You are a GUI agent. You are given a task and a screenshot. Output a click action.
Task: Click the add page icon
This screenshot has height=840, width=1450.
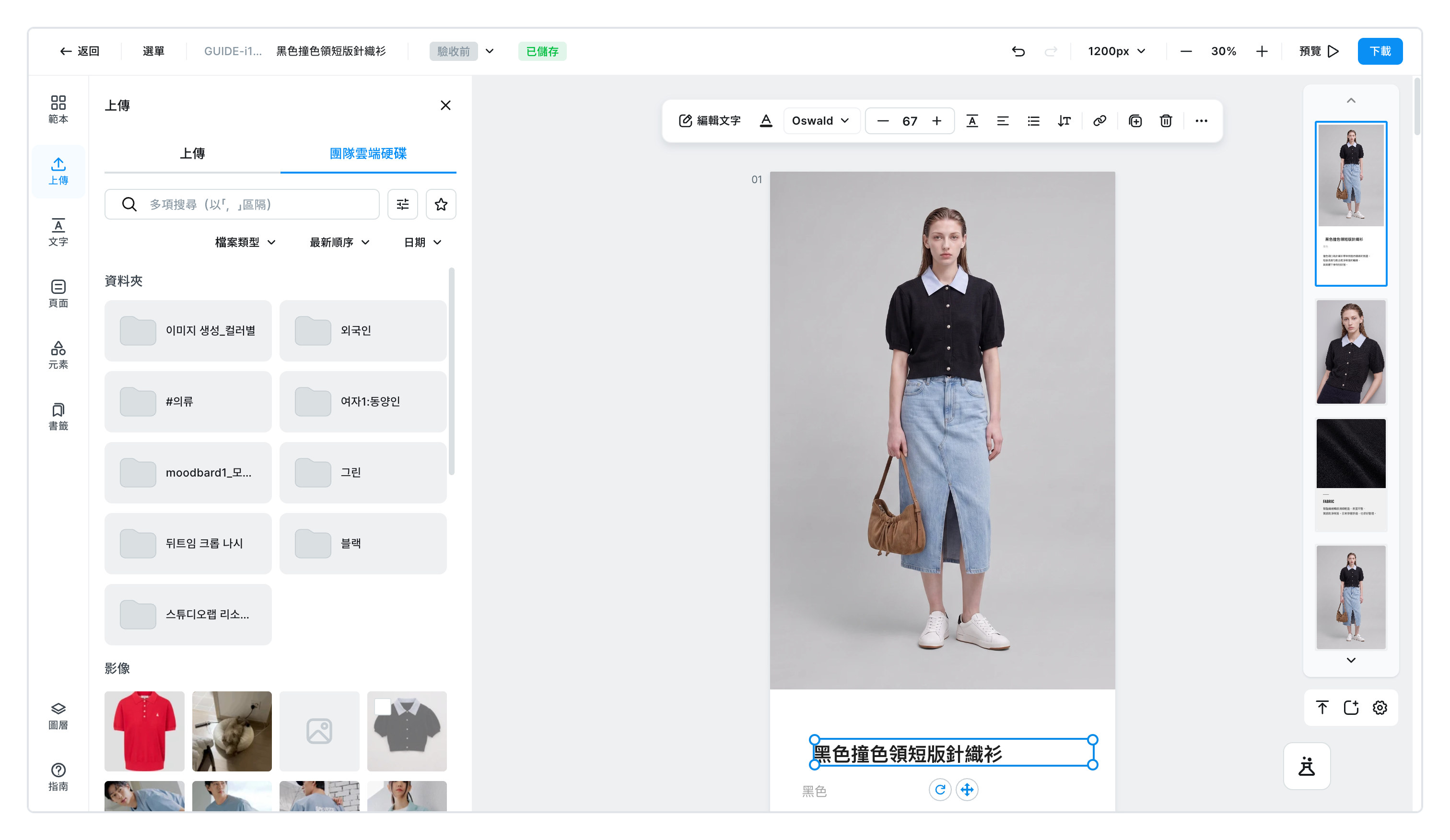pyautogui.click(x=1351, y=707)
